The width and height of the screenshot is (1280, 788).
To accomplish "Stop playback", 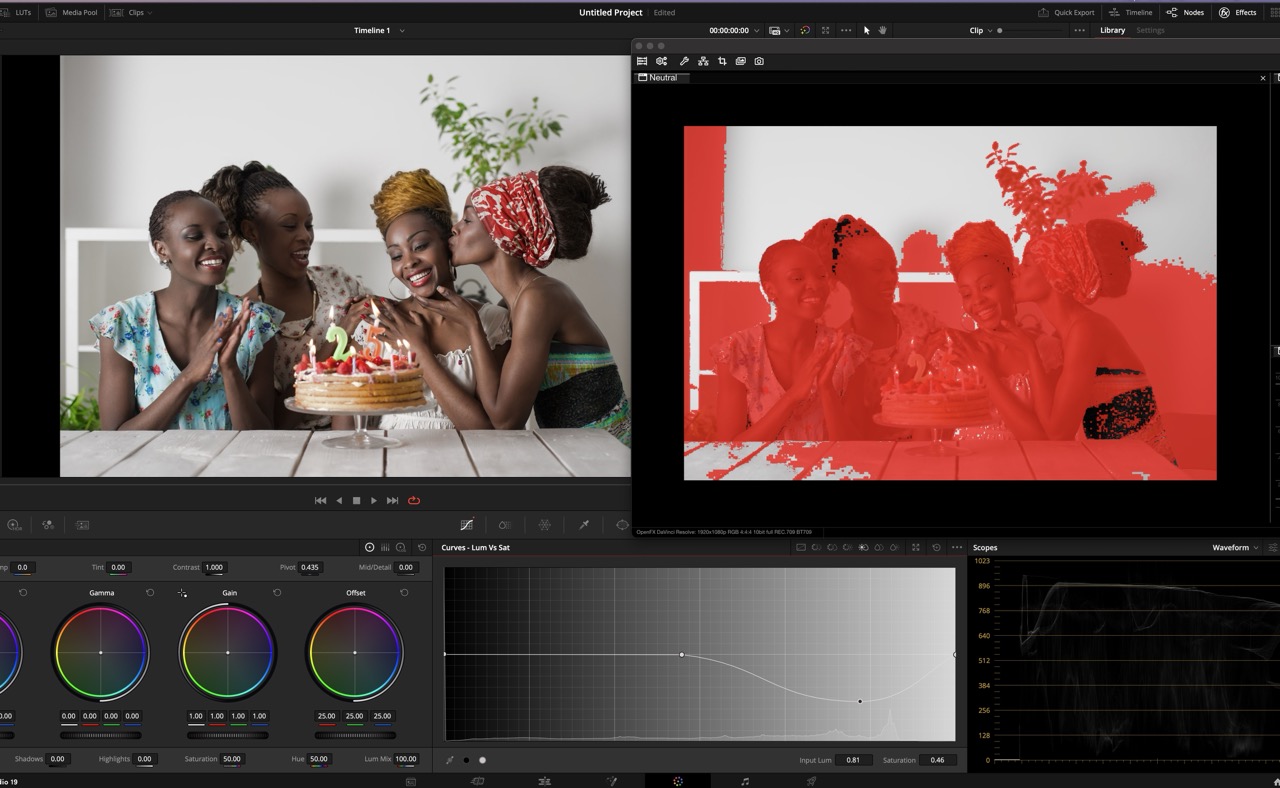I will (356, 500).
